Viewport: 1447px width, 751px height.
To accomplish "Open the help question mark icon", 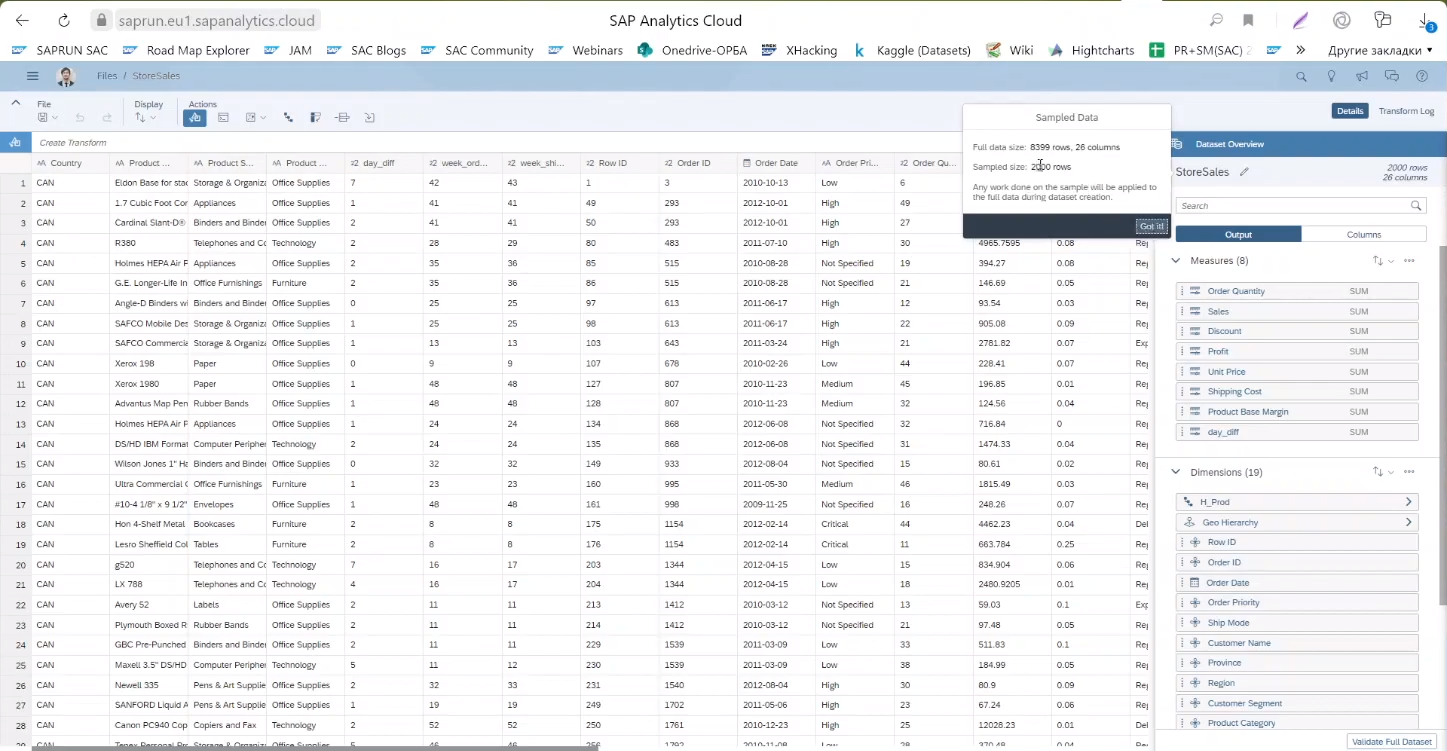I will (1421, 76).
